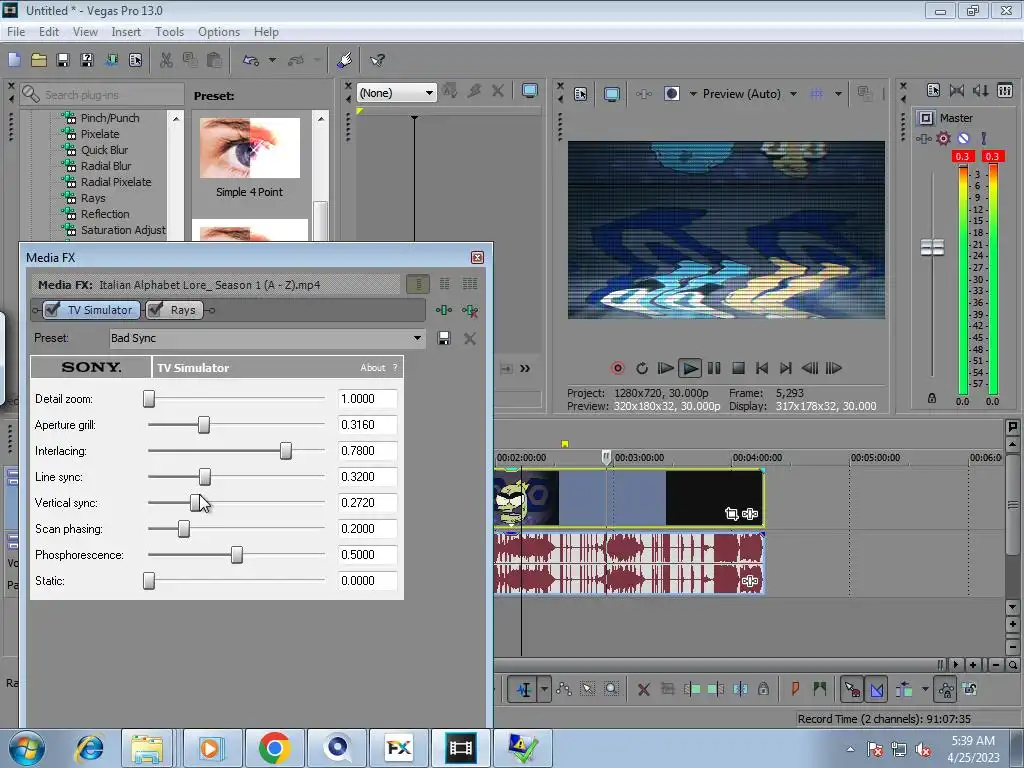Click the Delete X icon in the timeline toolbar

(644, 689)
